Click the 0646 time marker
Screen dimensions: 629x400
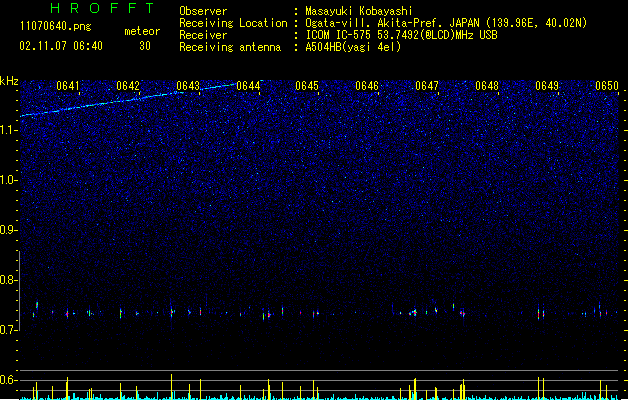367,86
